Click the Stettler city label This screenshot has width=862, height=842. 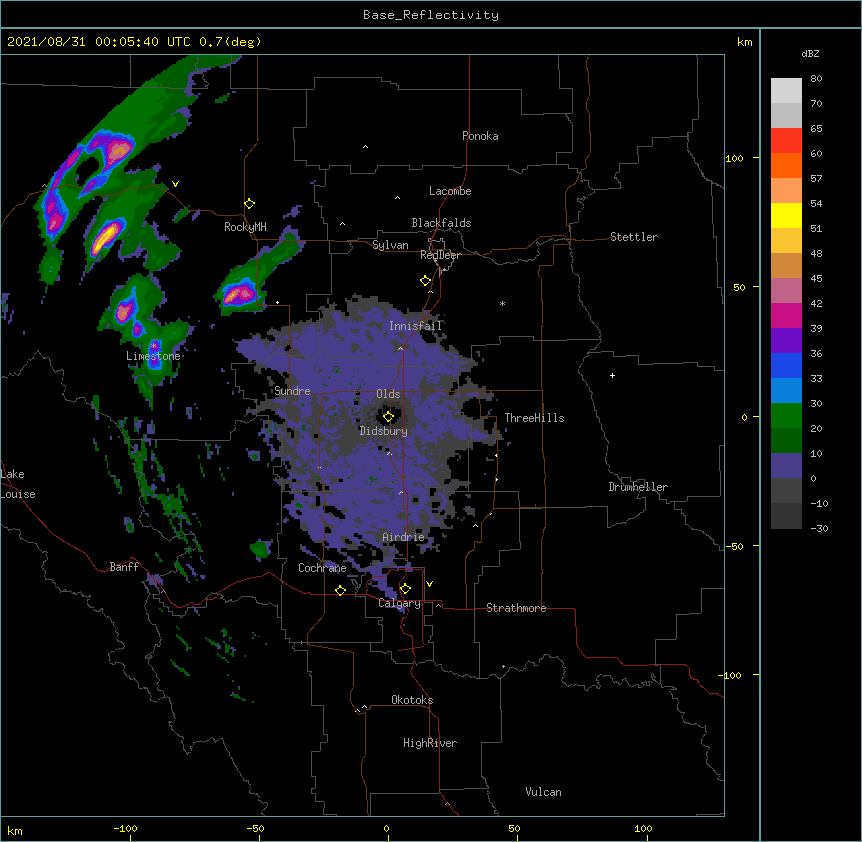coord(634,237)
